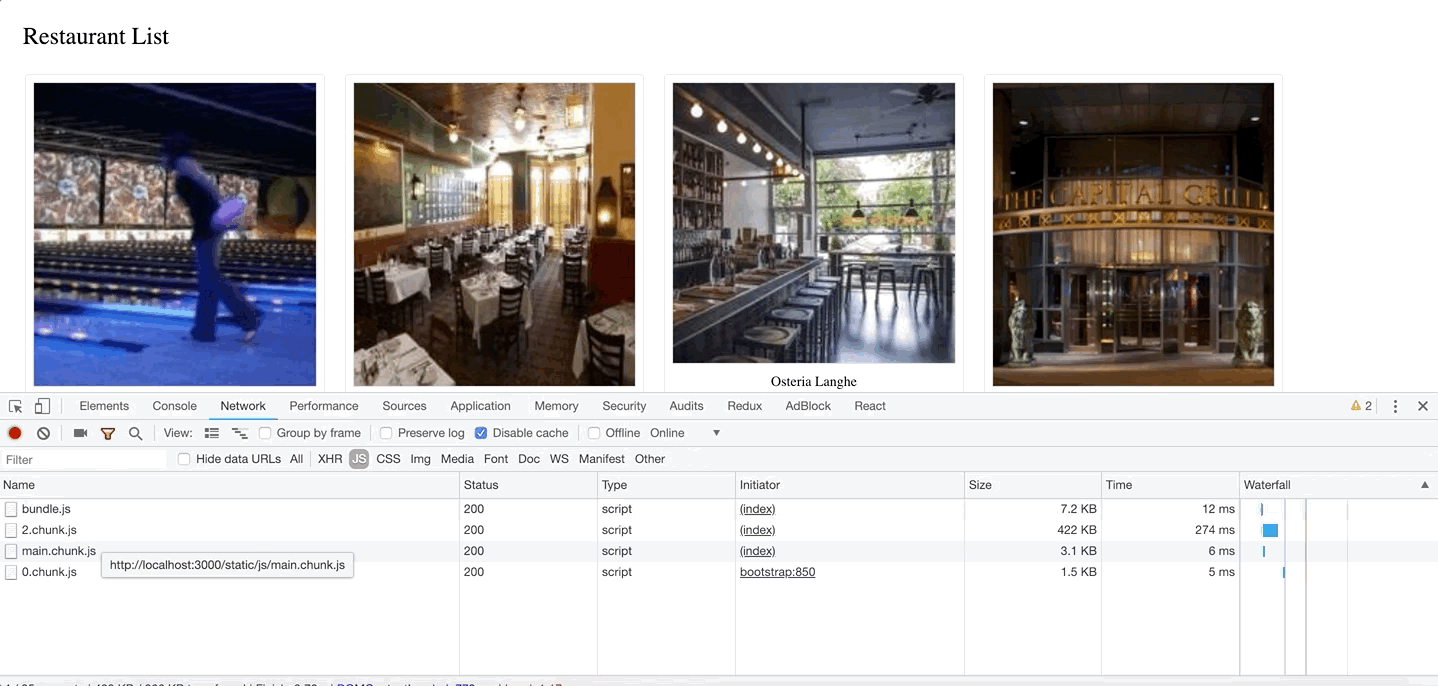Image resolution: width=1438 pixels, height=686 pixels.
Task: Open the Performance tab
Action: (x=324, y=406)
